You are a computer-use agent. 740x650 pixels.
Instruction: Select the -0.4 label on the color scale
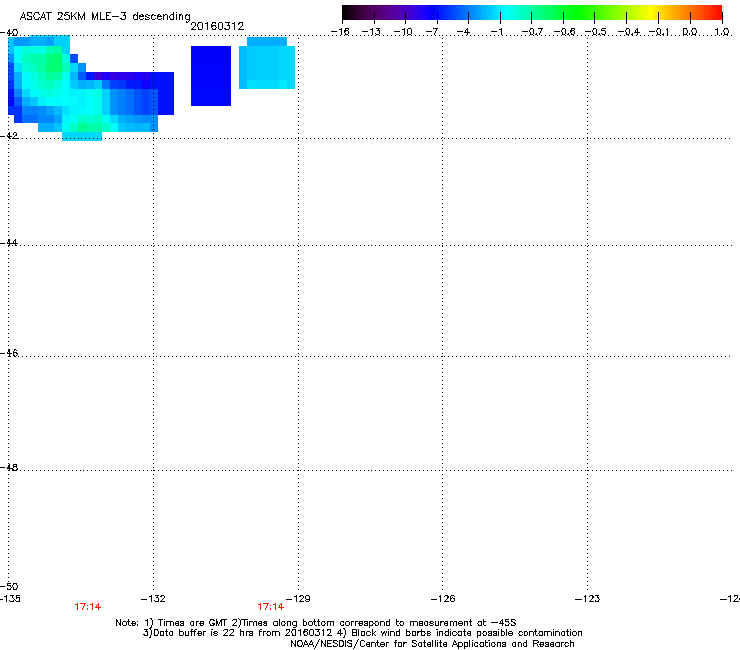click(x=628, y=32)
